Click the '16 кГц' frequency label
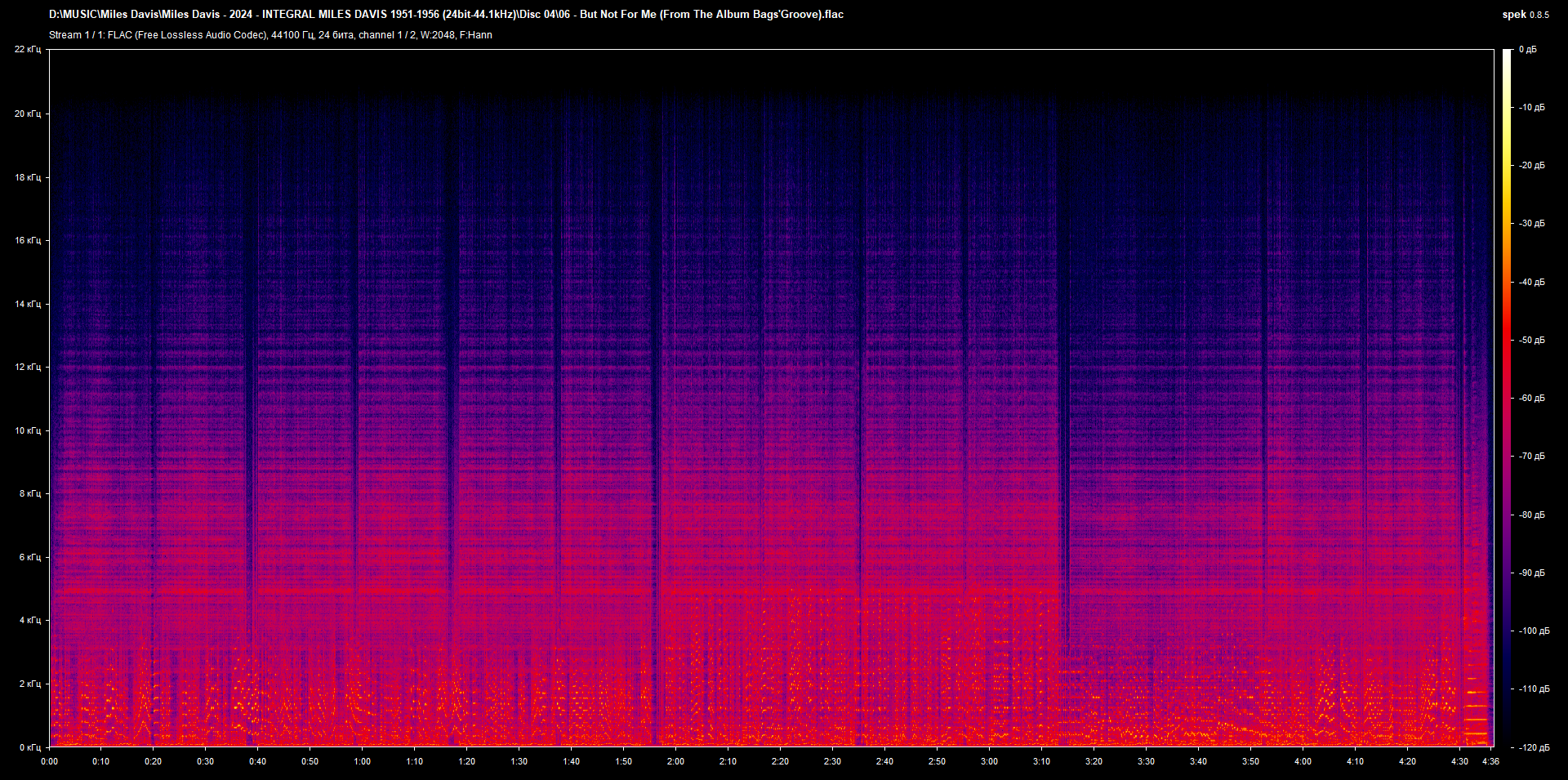1568x780 pixels. coord(28,240)
